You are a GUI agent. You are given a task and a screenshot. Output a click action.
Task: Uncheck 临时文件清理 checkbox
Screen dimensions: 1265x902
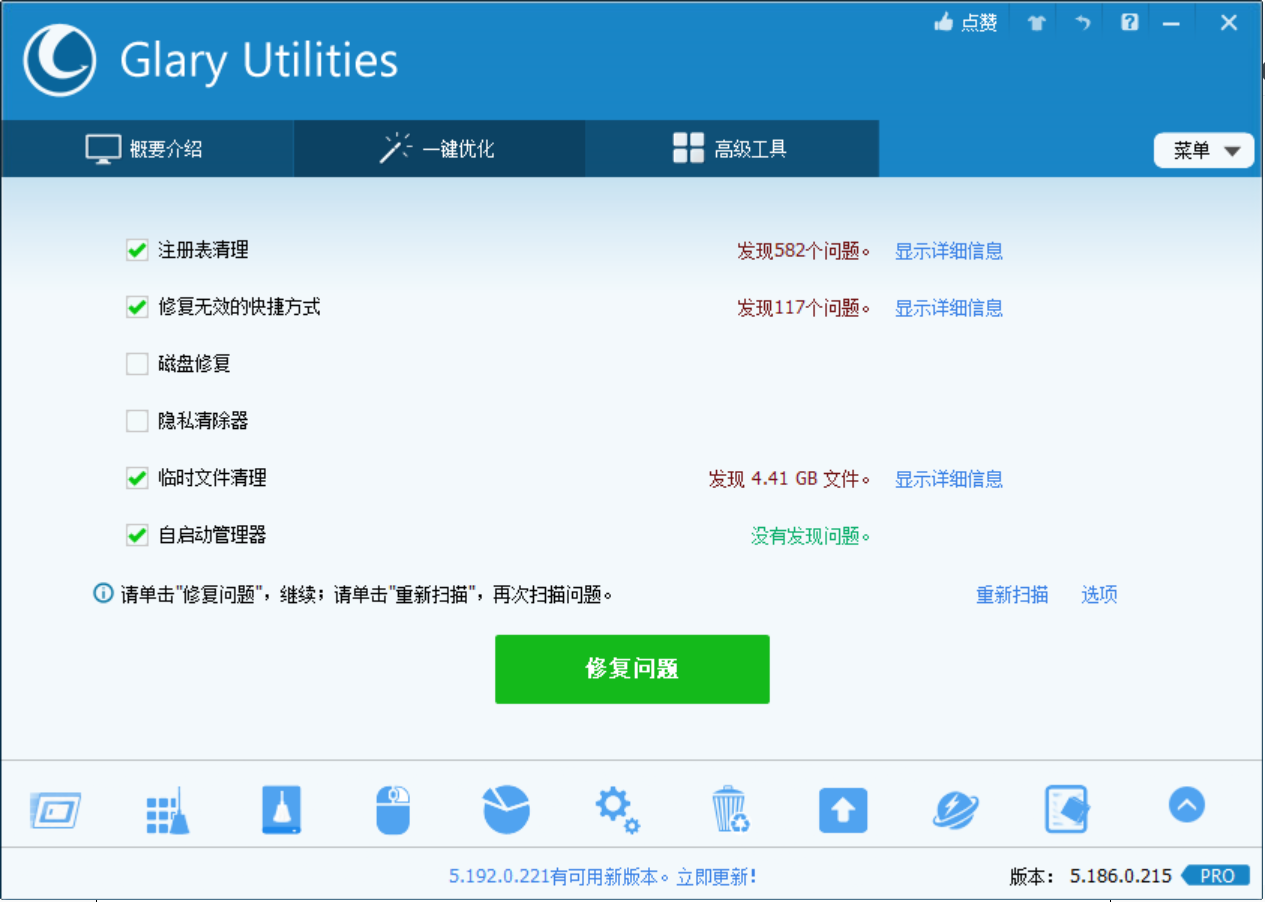[x=137, y=478]
